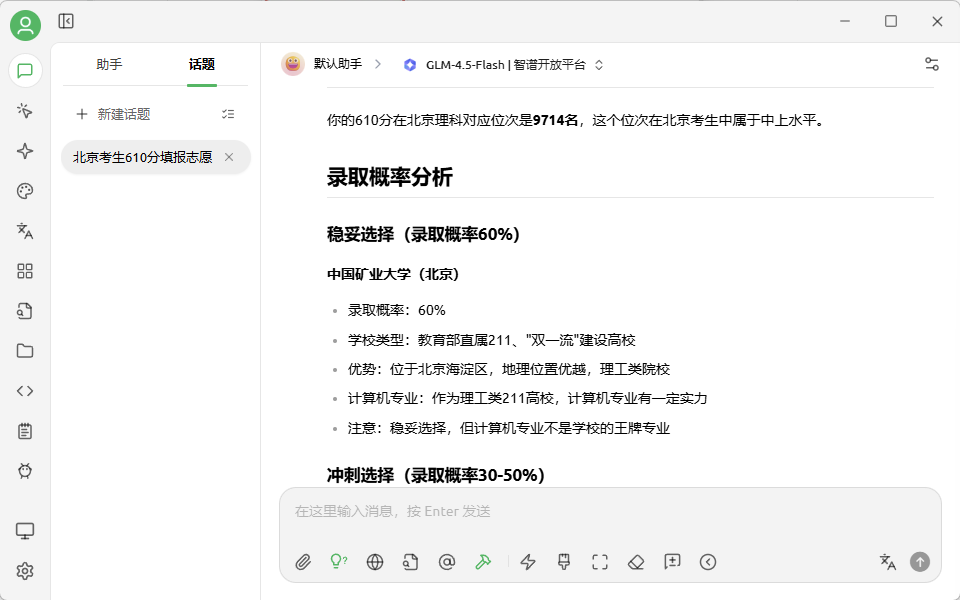Switch to the 助手 tab
Viewport: 960px width, 600px height.
point(110,64)
